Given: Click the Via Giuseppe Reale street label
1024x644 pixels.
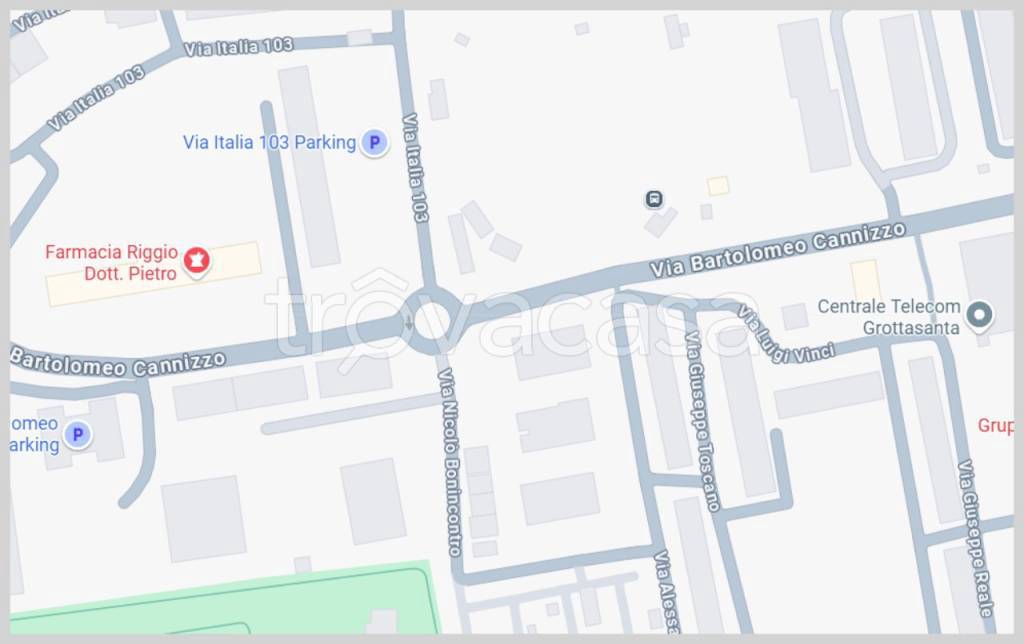Looking at the screenshot, I should [x=975, y=539].
